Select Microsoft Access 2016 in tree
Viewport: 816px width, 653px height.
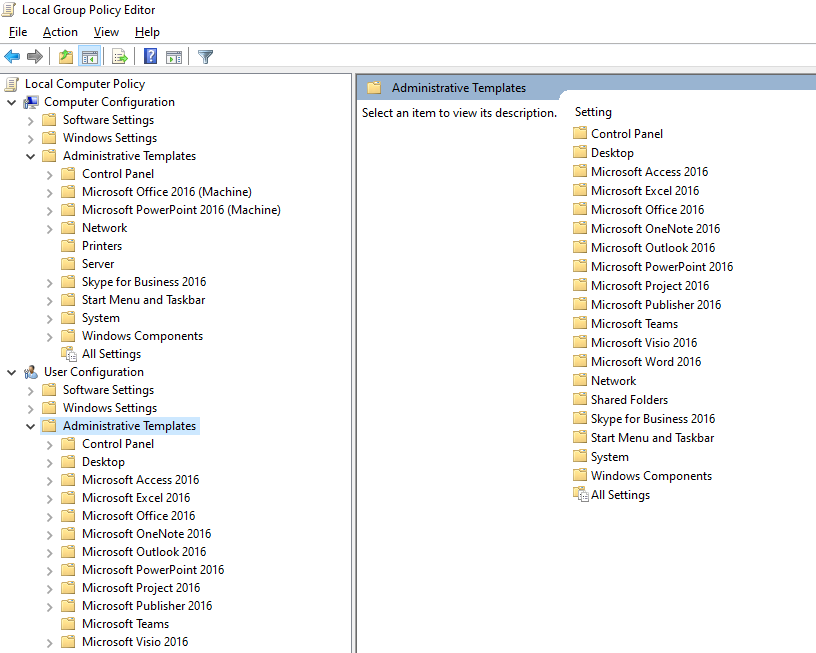pyautogui.click(x=141, y=480)
